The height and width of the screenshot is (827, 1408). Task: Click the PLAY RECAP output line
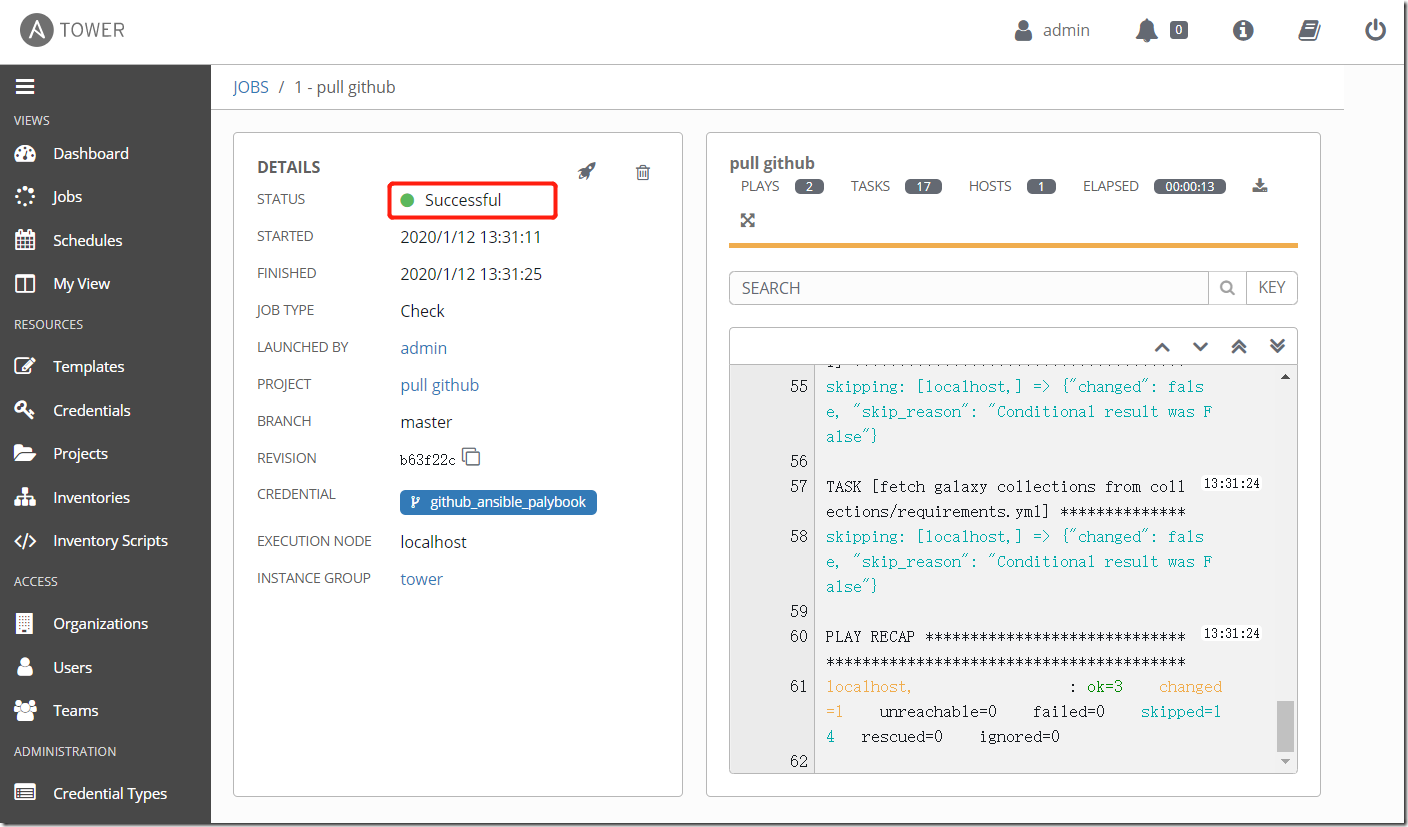pyautogui.click(x=1005, y=649)
